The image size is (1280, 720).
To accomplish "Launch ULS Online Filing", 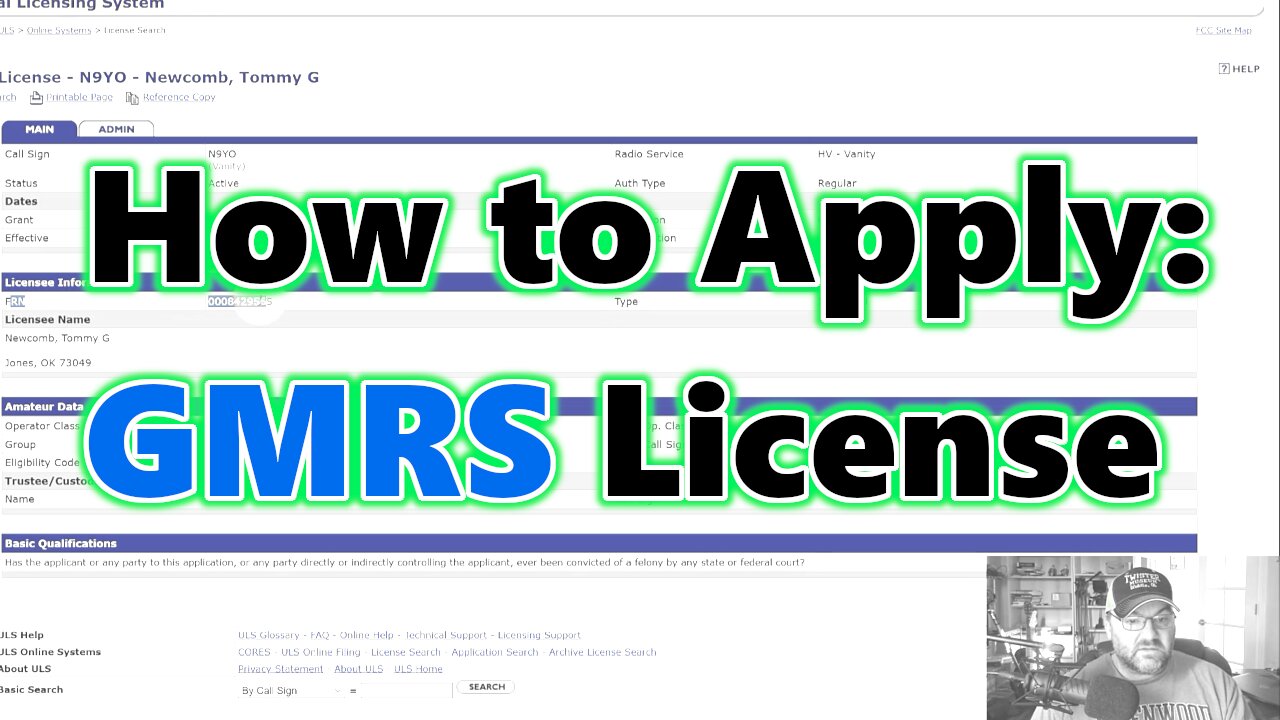I will click(320, 652).
